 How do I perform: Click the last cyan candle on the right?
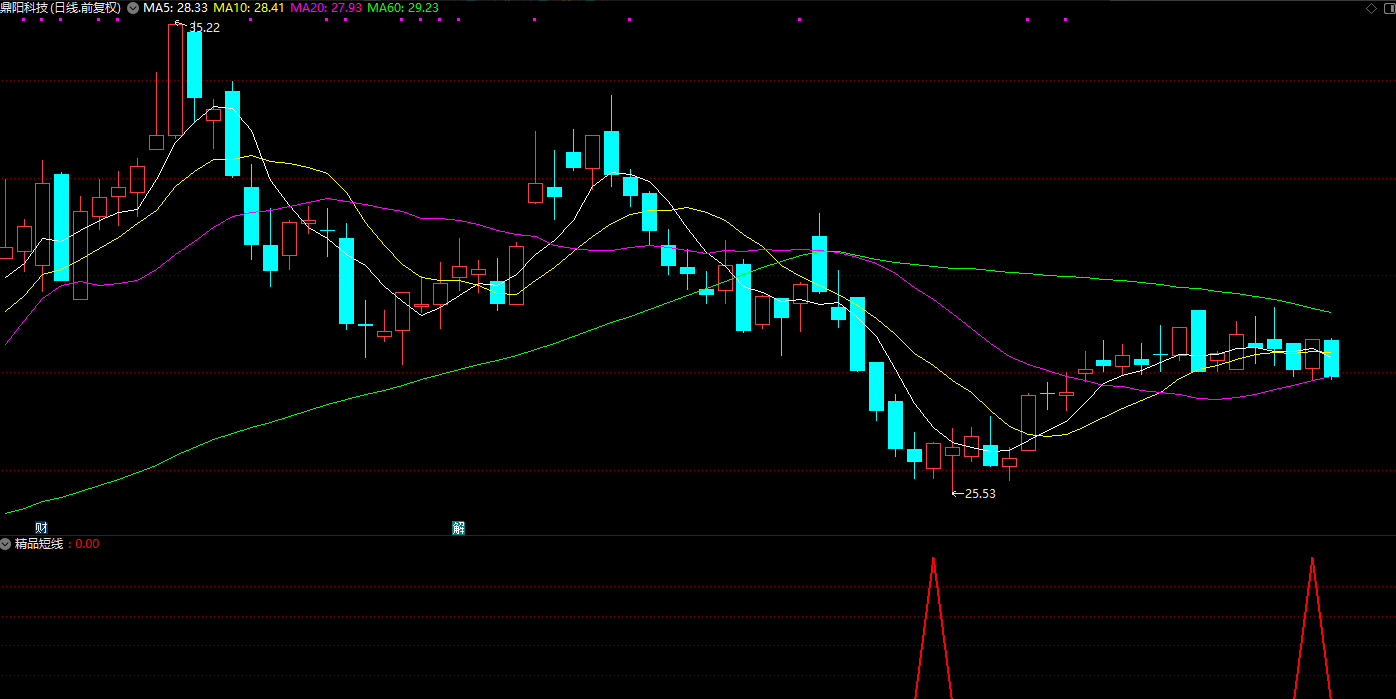coord(1331,358)
